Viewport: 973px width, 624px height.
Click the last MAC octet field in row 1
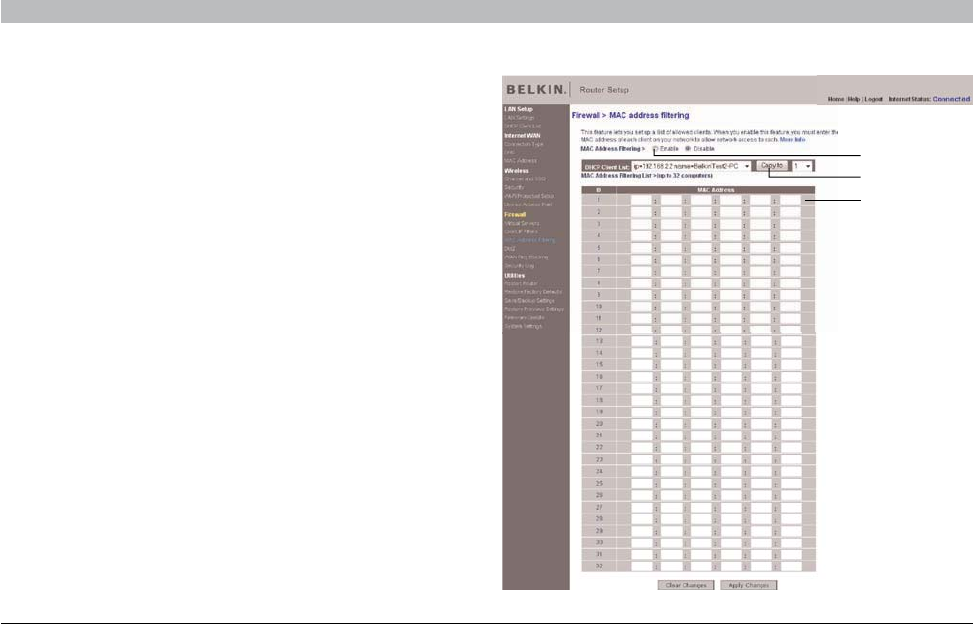791,200
